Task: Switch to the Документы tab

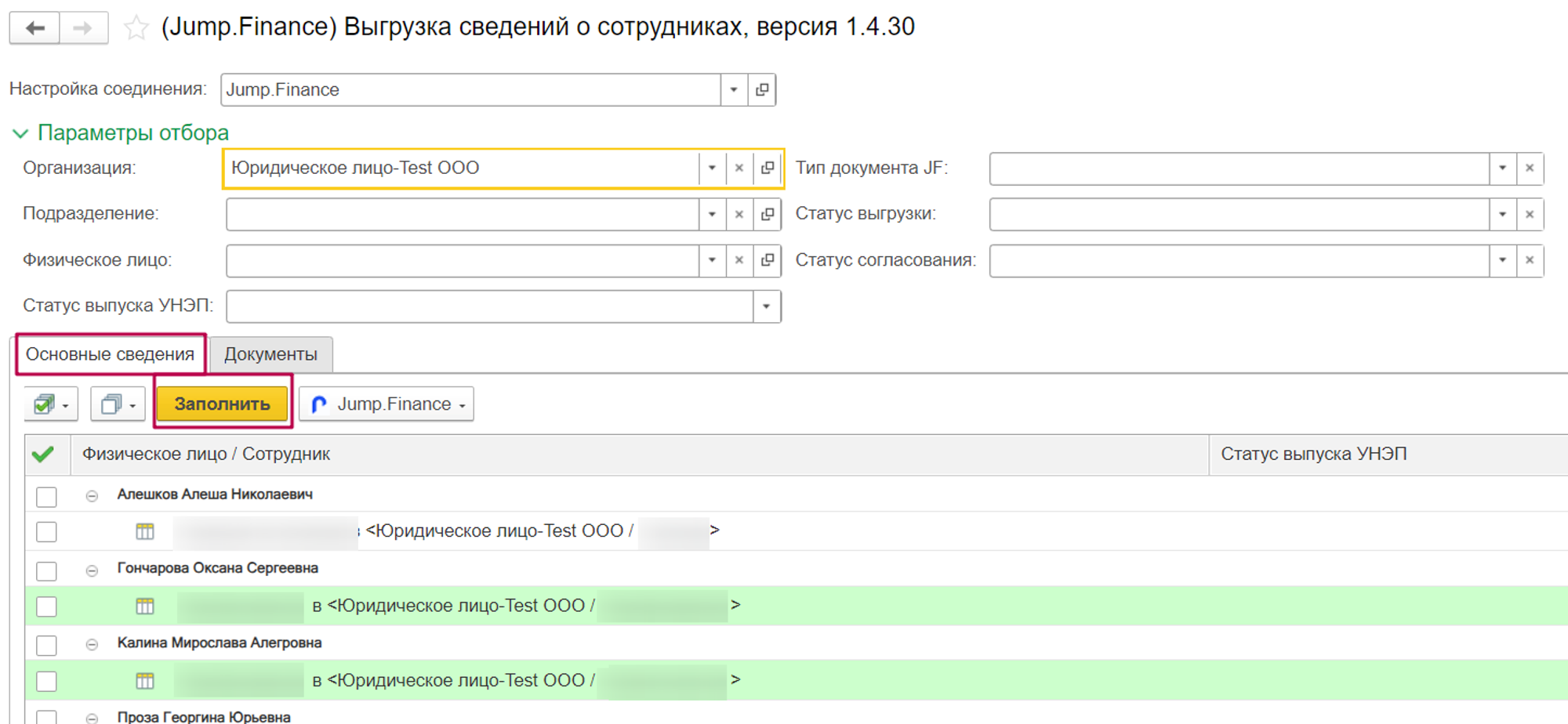Action: point(270,355)
